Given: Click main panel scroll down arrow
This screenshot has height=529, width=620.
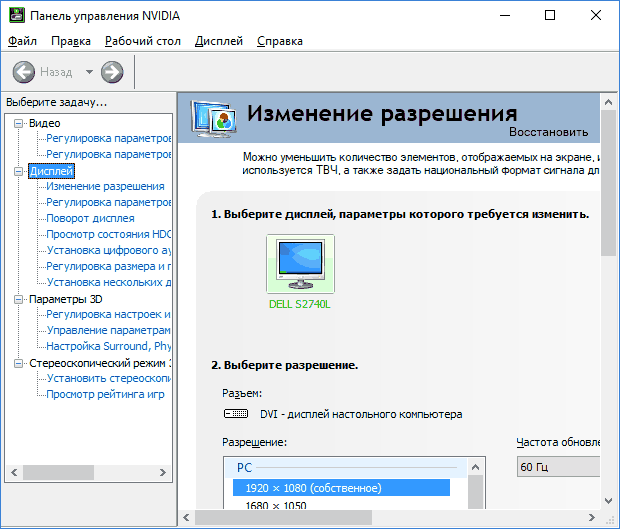Looking at the screenshot, I should click(x=609, y=501).
